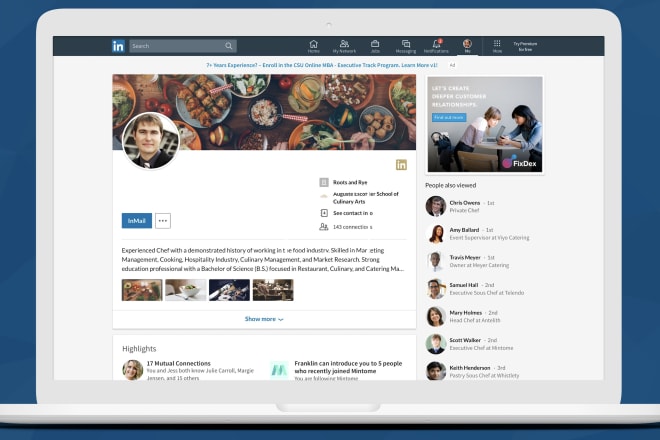Screen dimensions: 660x440
Task: Click the mutual connection avatar photo
Action: tap(133, 370)
